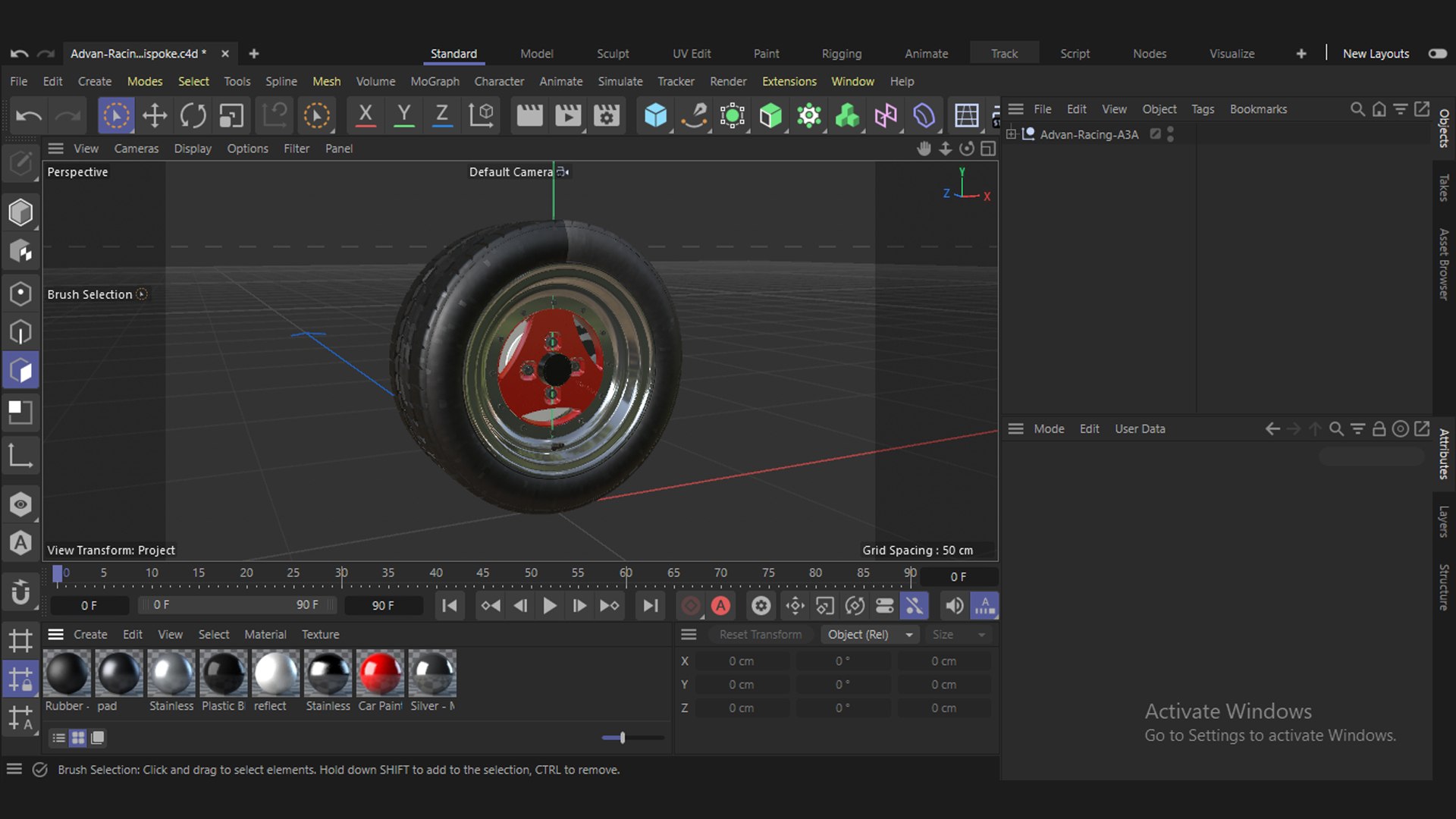Add a Cube primitive object
1456x819 pixels.
655,116
